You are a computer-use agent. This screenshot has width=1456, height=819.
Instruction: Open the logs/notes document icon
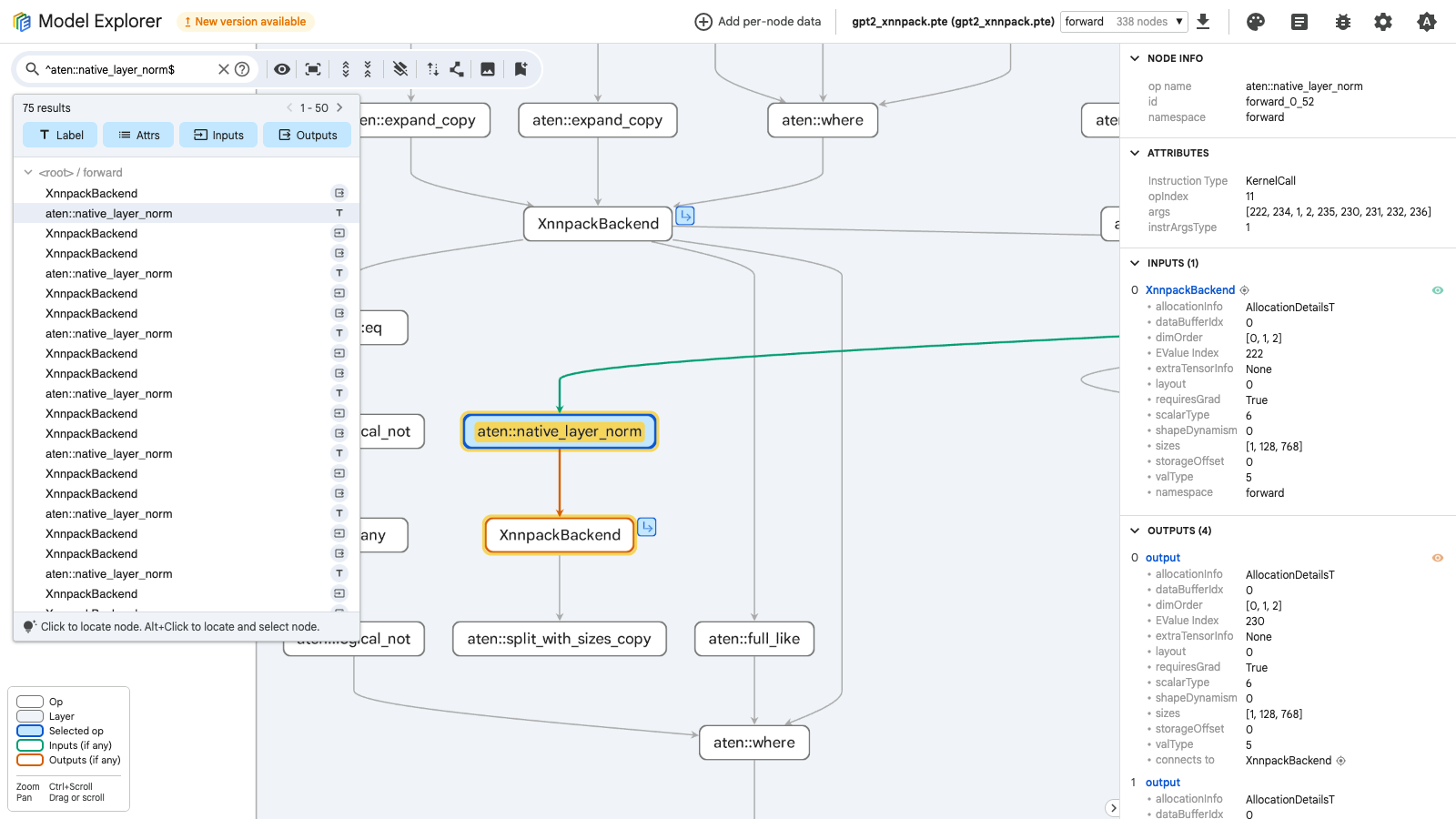click(1299, 22)
